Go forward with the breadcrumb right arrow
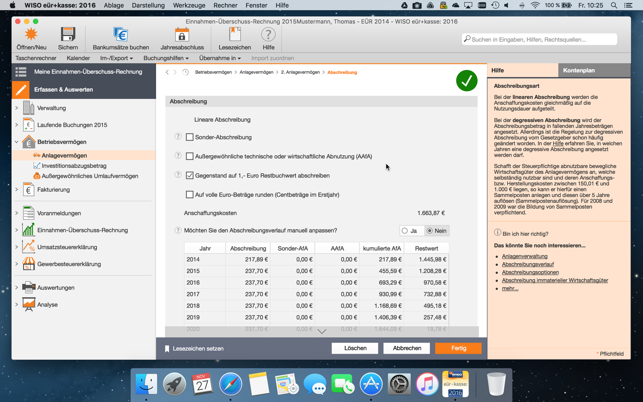The height and width of the screenshot is (402, 643). 175,72
